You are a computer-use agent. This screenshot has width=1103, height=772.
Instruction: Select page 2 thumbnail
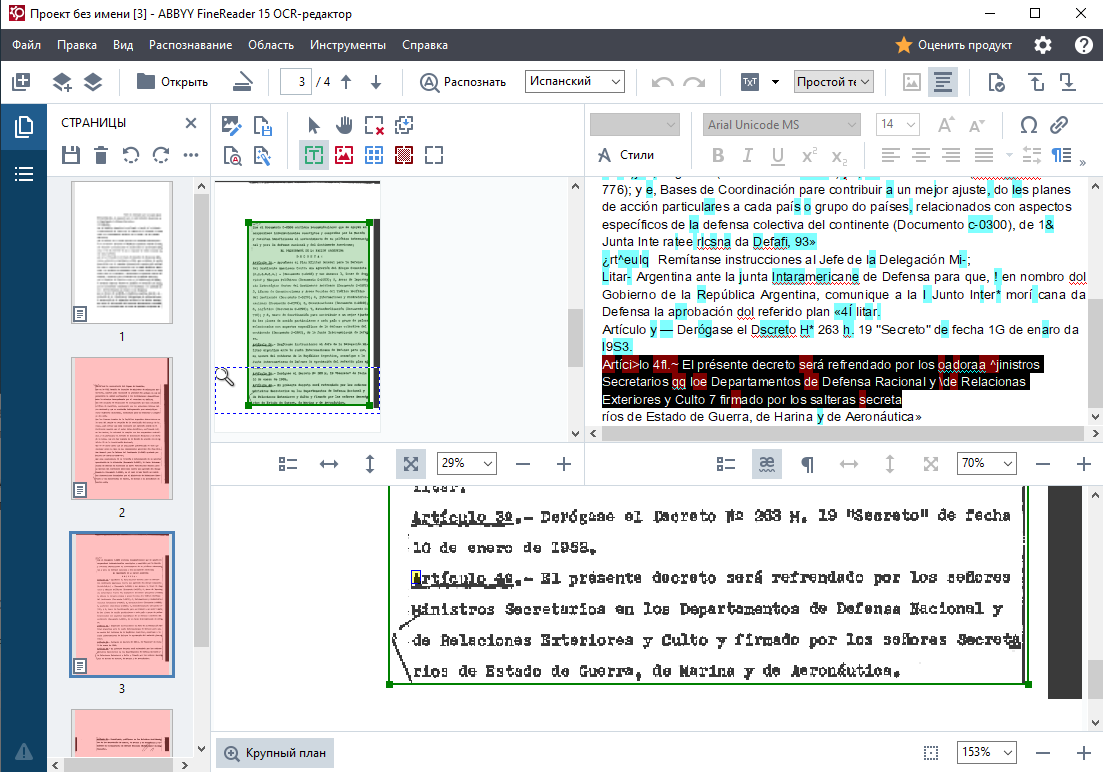pyautogui.click(x=122, y=430)
